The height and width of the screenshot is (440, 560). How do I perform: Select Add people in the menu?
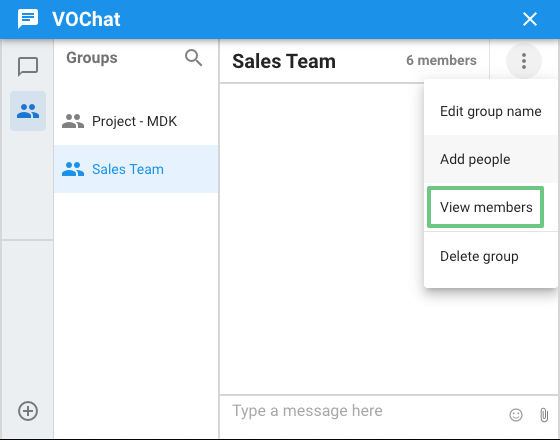(x=490, y=159)
